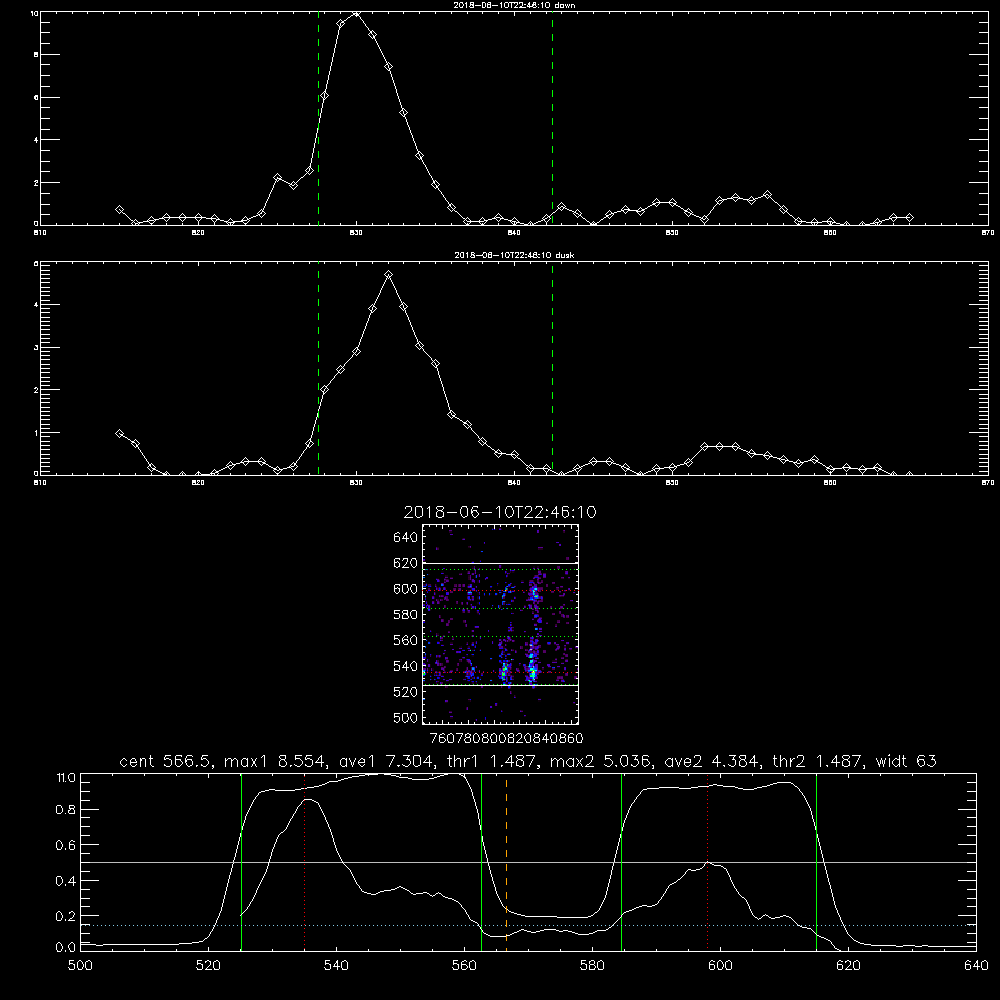The image size is (1000, 1000).
Task: Click the second green dashed line in dusk plot
Action: point(552,369)
